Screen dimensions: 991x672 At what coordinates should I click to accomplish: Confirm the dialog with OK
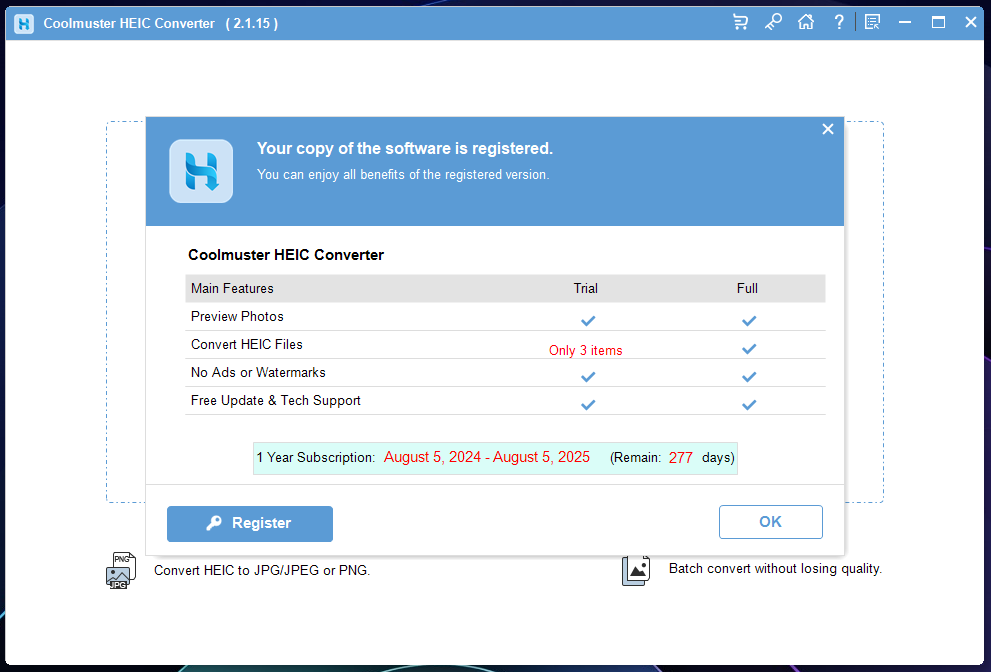tap(770, 522)
